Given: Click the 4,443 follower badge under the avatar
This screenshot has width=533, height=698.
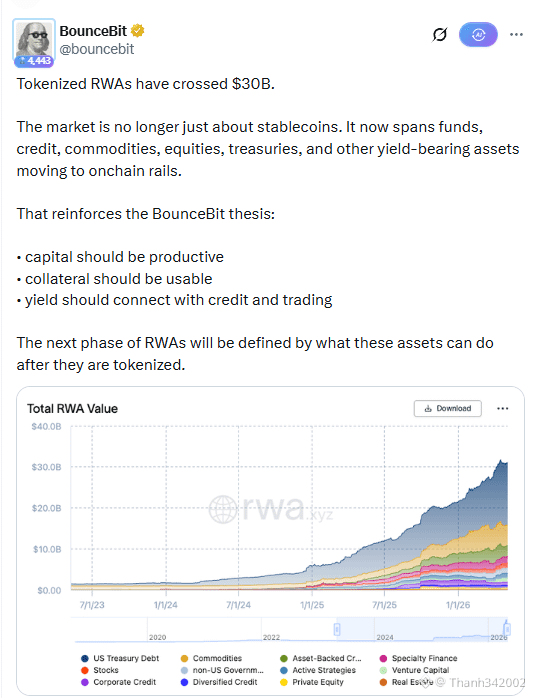Looking at the screenshot, I should pos(34,61).
